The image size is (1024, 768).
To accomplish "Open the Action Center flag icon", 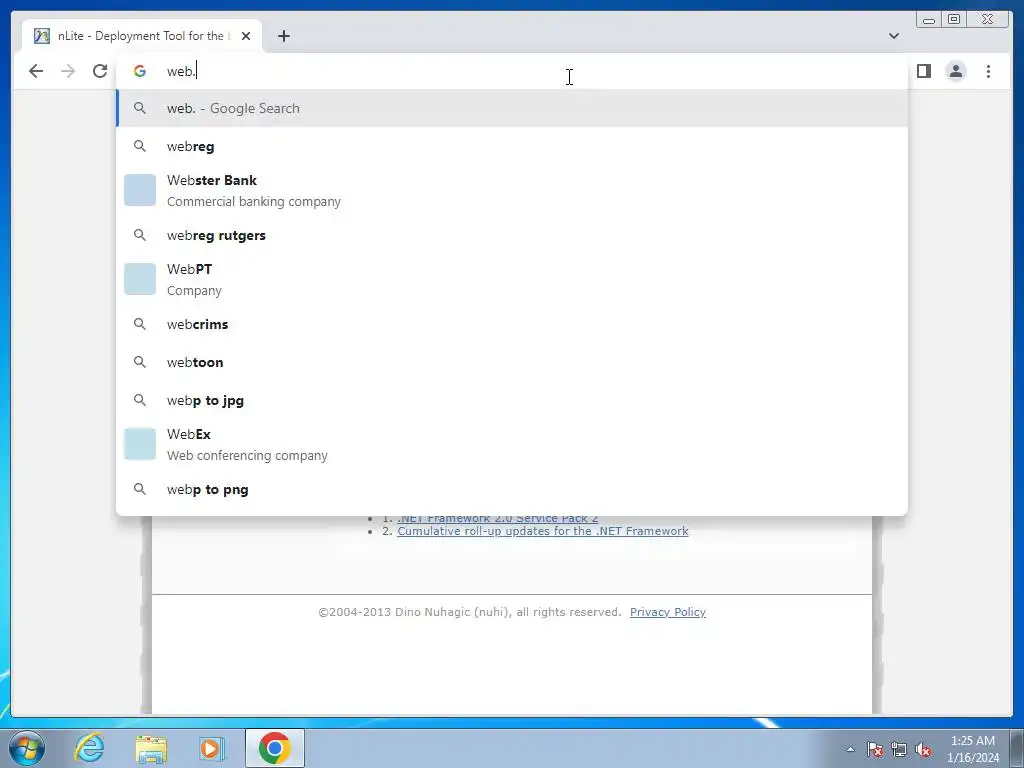I will pos(875,749).
